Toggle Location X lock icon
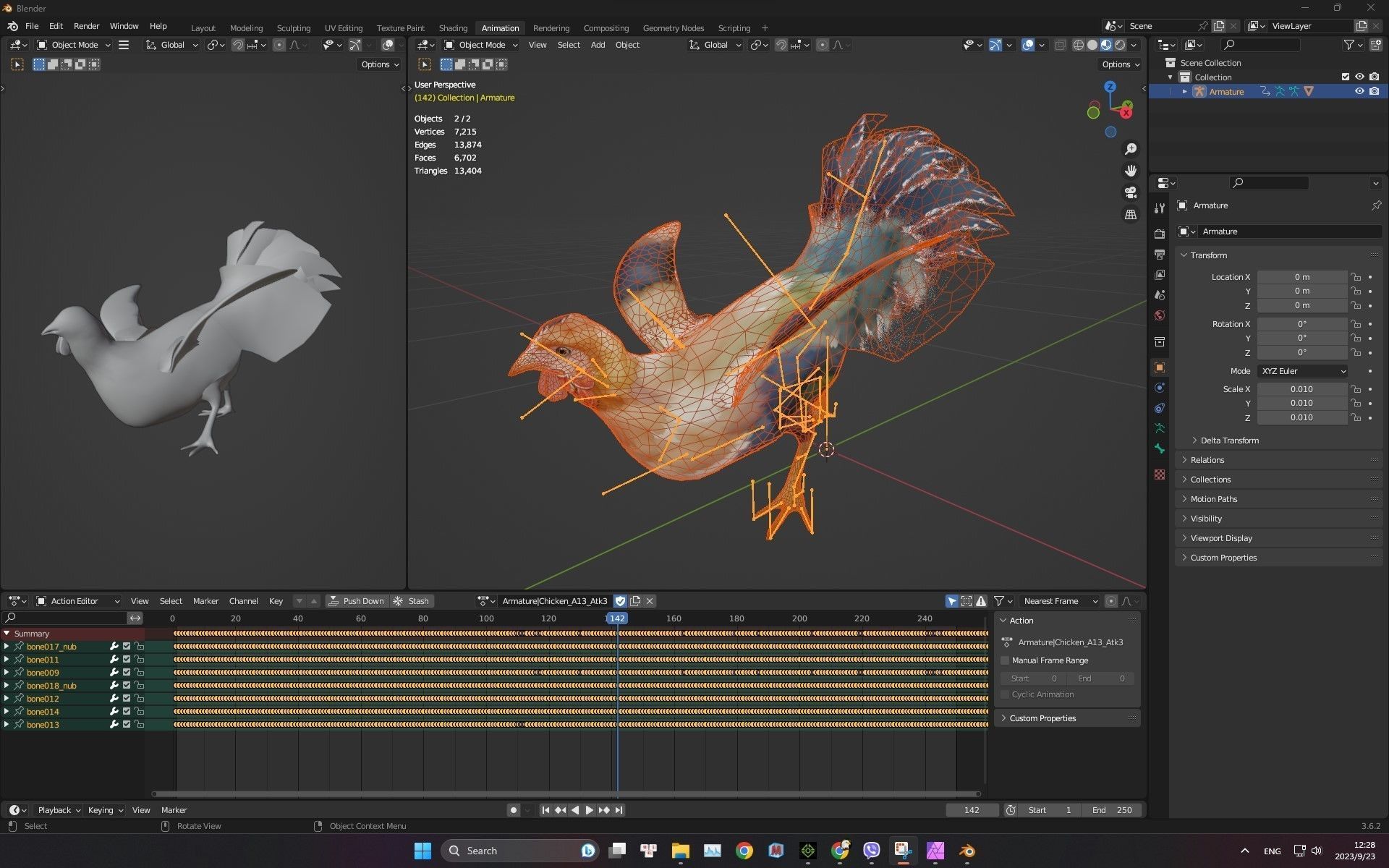Viewport: 1389px width, 868px height. [1356, 277]
